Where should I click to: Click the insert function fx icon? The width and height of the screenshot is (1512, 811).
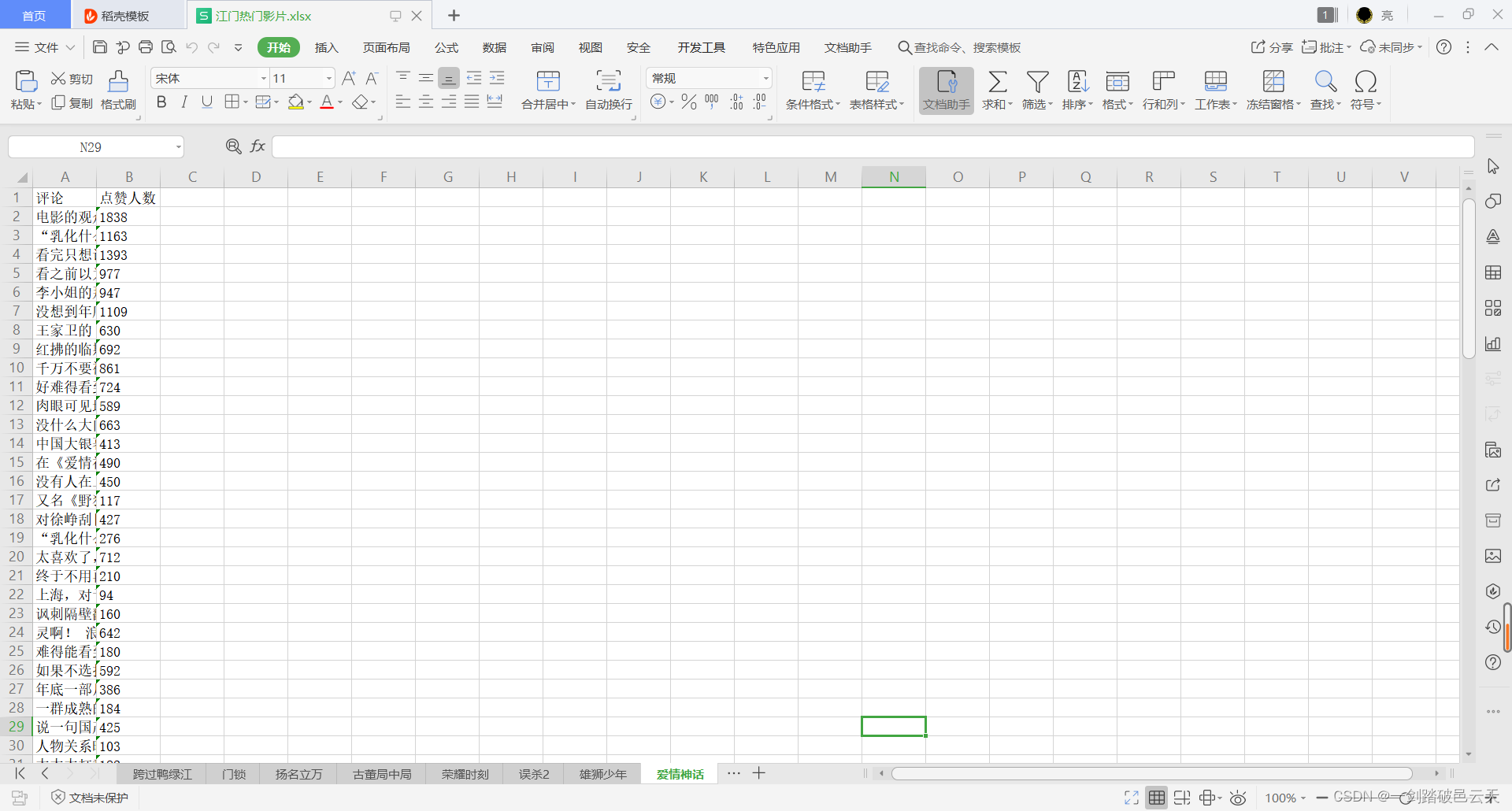[x=258, y=146]
